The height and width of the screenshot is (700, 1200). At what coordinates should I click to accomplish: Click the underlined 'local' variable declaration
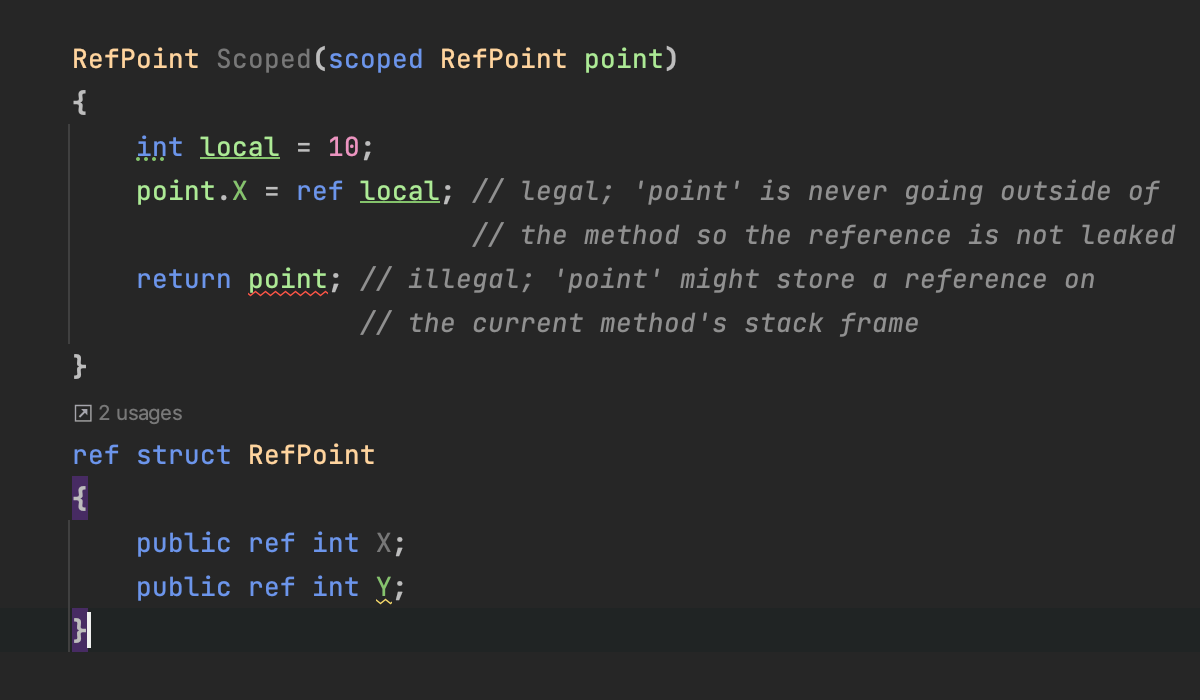pos(240,147)
